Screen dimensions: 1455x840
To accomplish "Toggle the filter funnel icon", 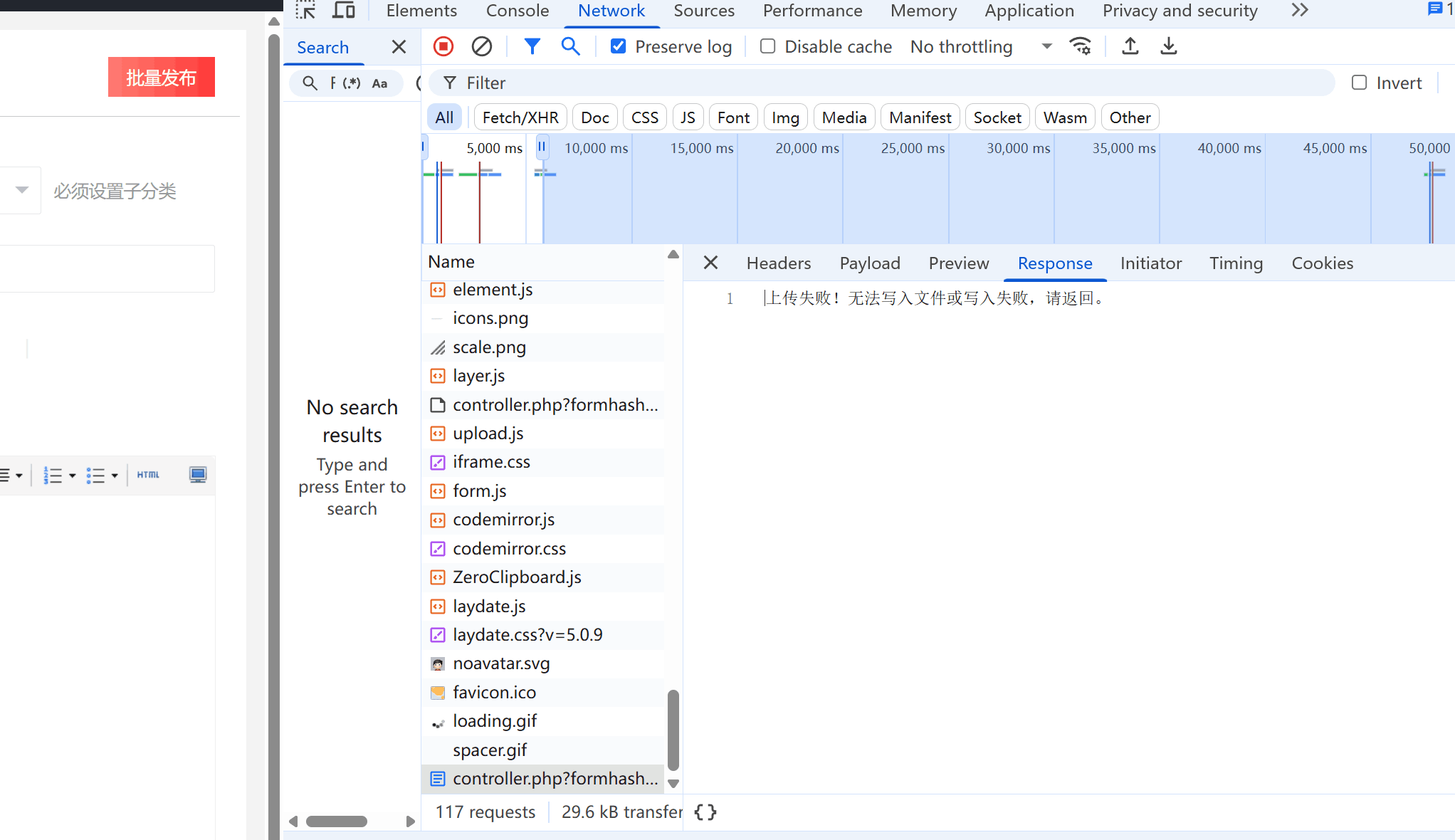I will point(532,47).
